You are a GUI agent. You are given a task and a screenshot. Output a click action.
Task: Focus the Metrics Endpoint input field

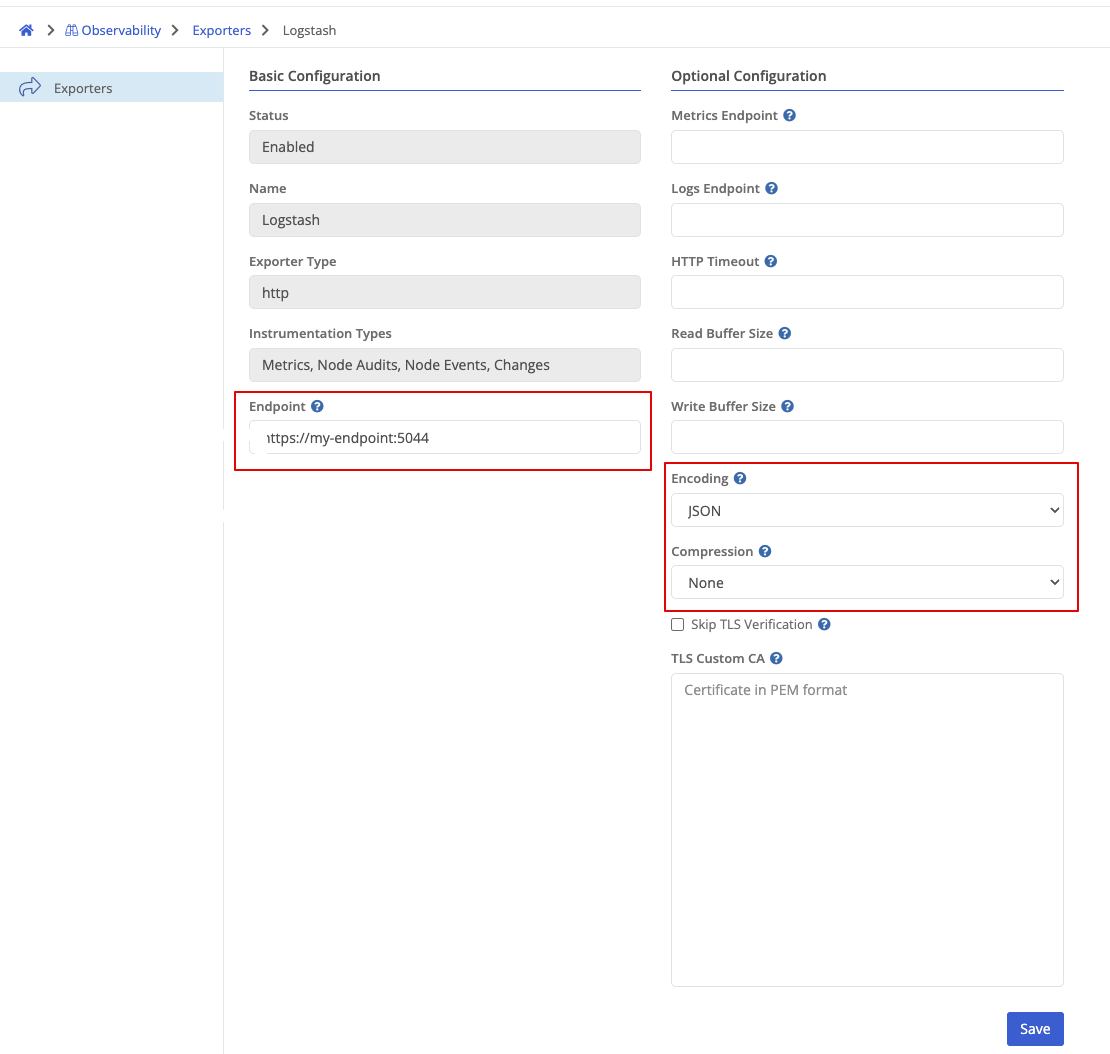pyautogui.click(x=867, y=147)
